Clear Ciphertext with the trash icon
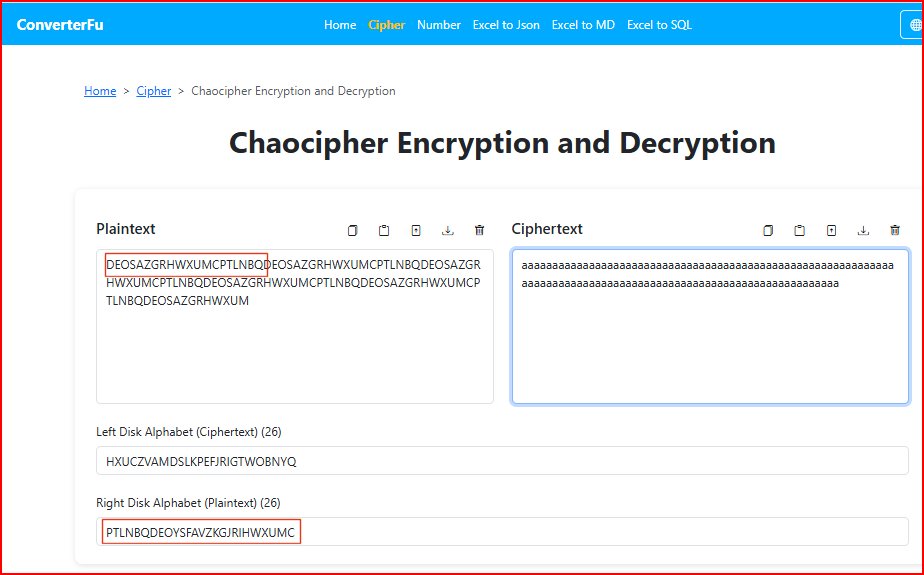 click(895, 230)
